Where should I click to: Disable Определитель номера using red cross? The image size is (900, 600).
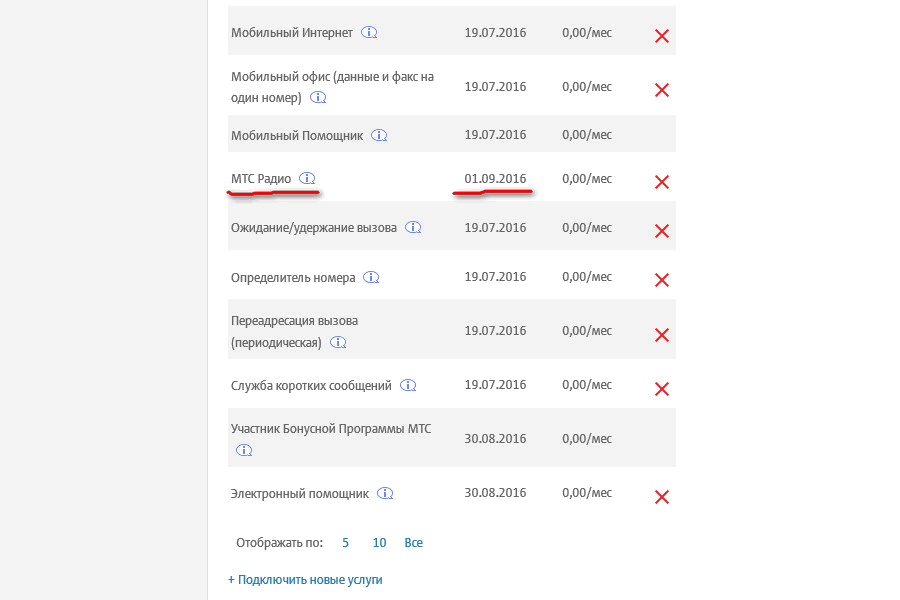(x=661, y=280)
